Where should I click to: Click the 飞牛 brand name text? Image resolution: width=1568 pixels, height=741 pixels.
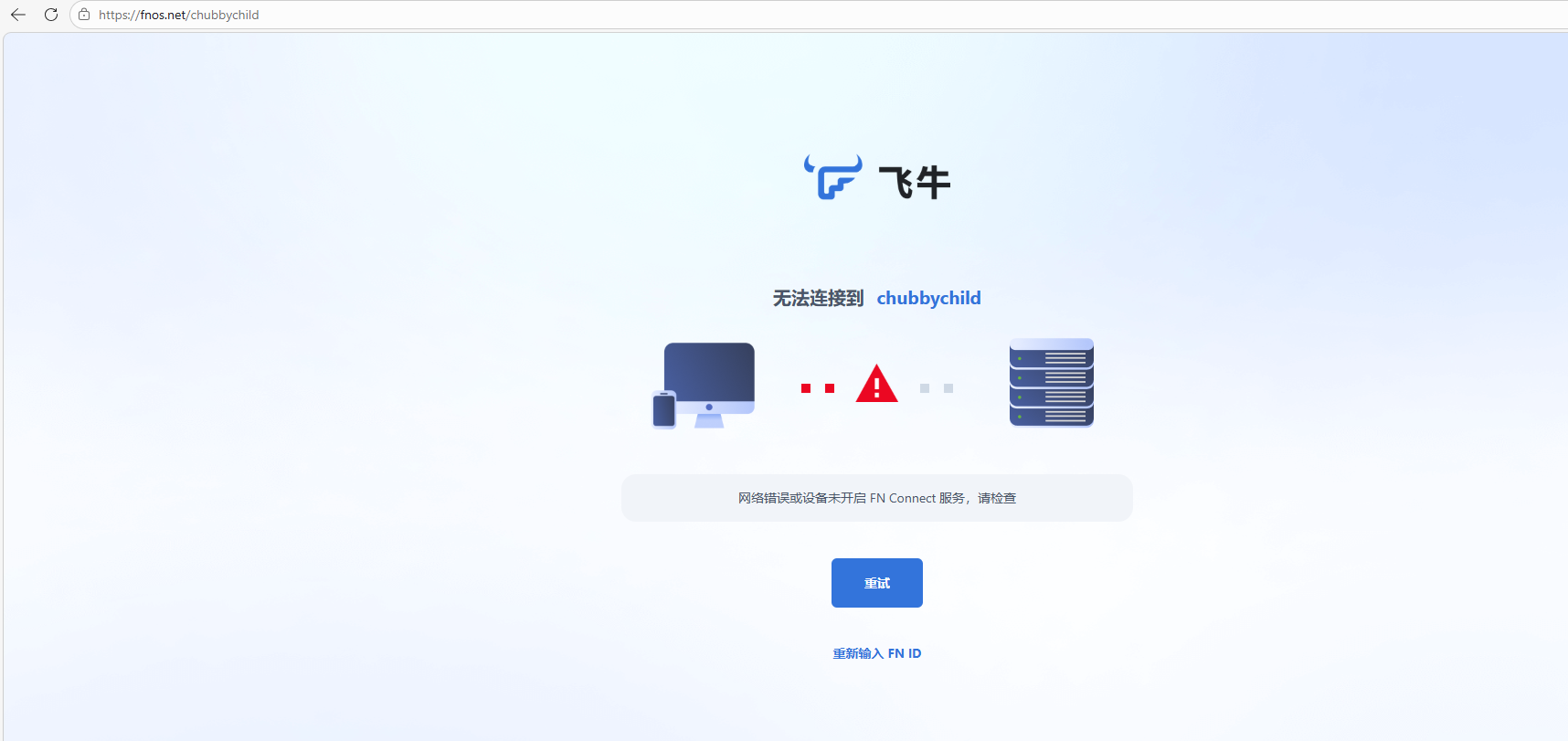click(915, 182)
